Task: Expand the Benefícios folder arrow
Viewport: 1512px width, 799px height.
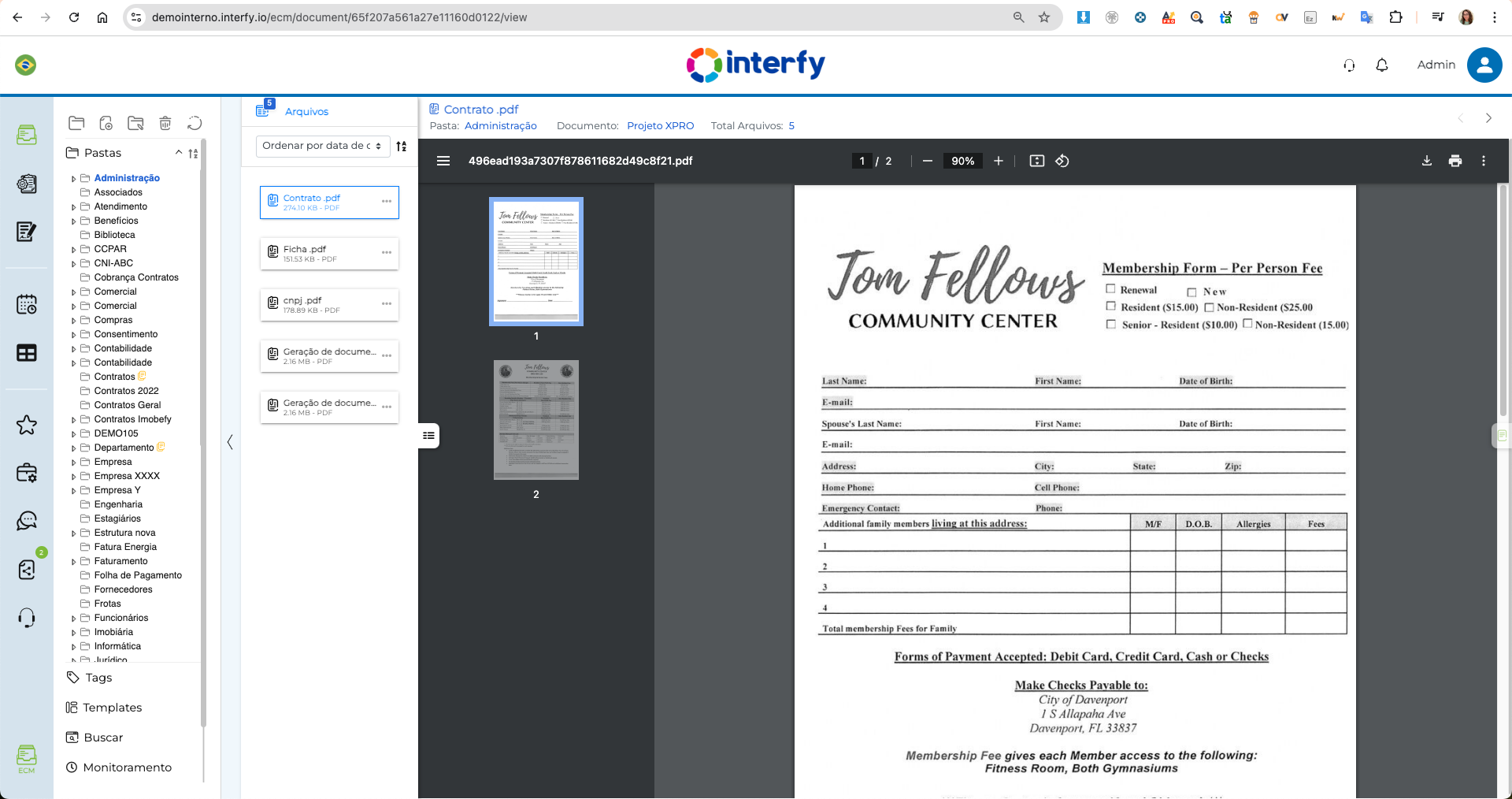Action: pyautogui.click(x=73, y=221)
